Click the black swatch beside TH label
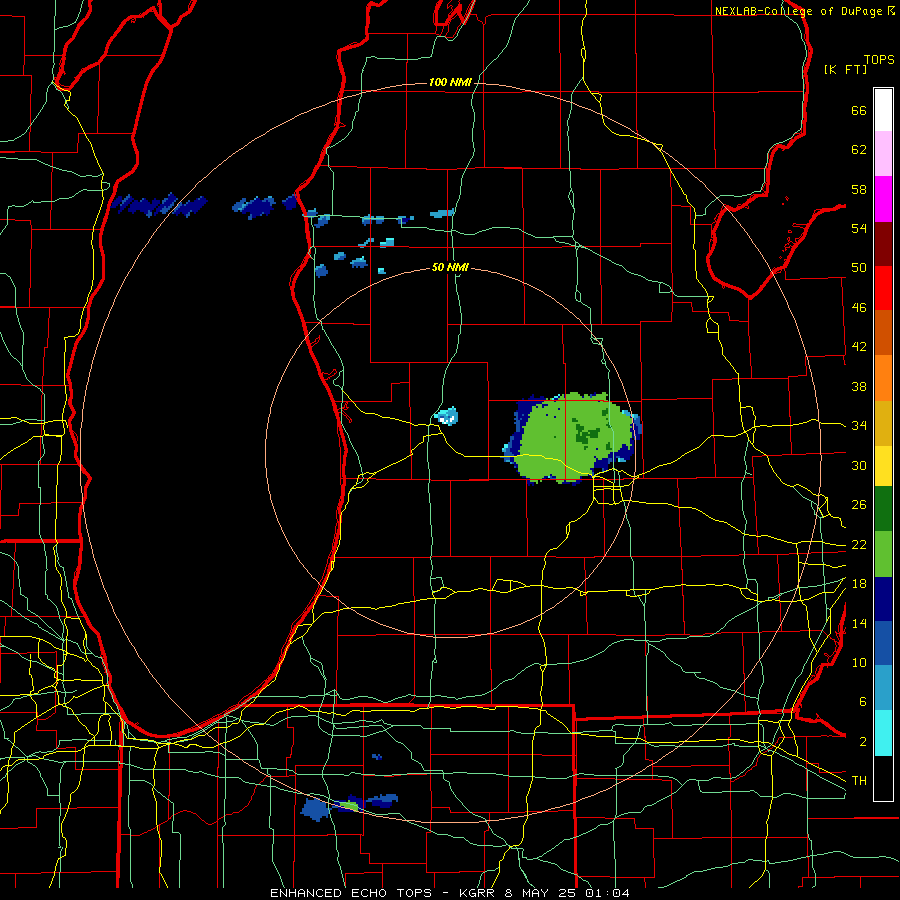 [883, 778]
